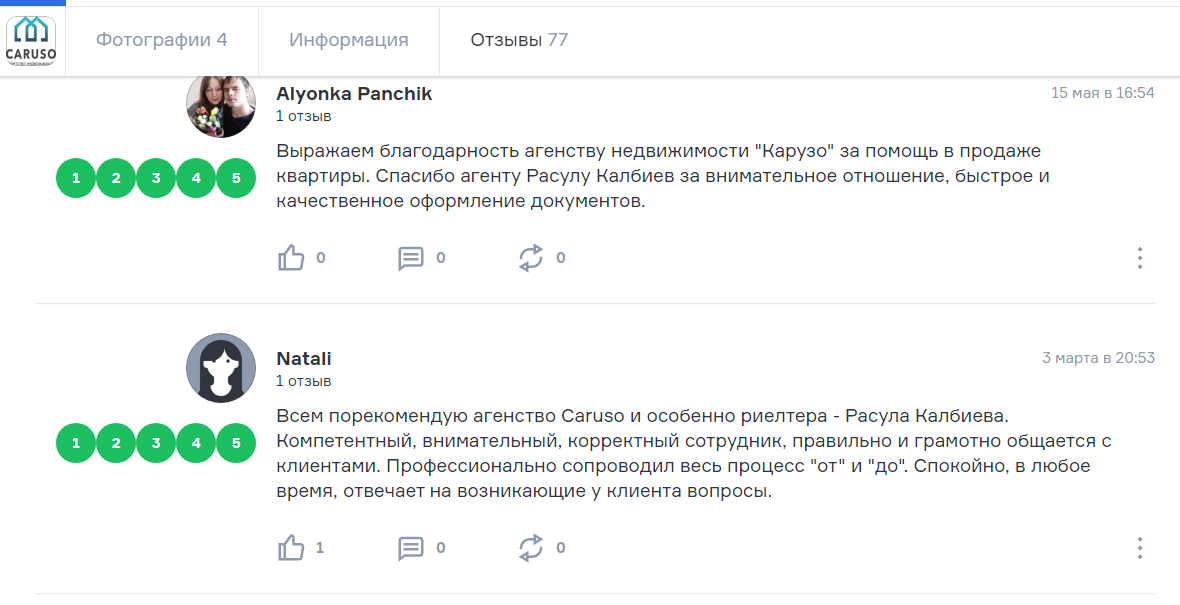1180x605 pixels.
Task: Click Alyonka Panchik's avatar photo
Action: [221, 104]
